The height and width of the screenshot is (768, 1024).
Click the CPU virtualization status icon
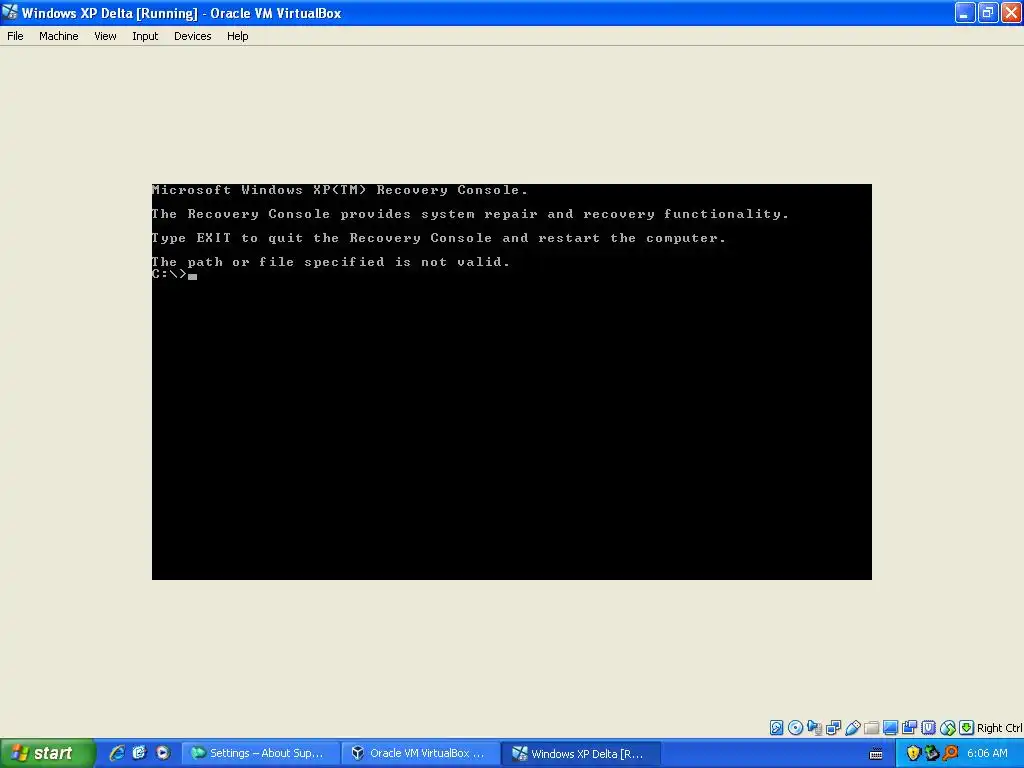[928, 728]
